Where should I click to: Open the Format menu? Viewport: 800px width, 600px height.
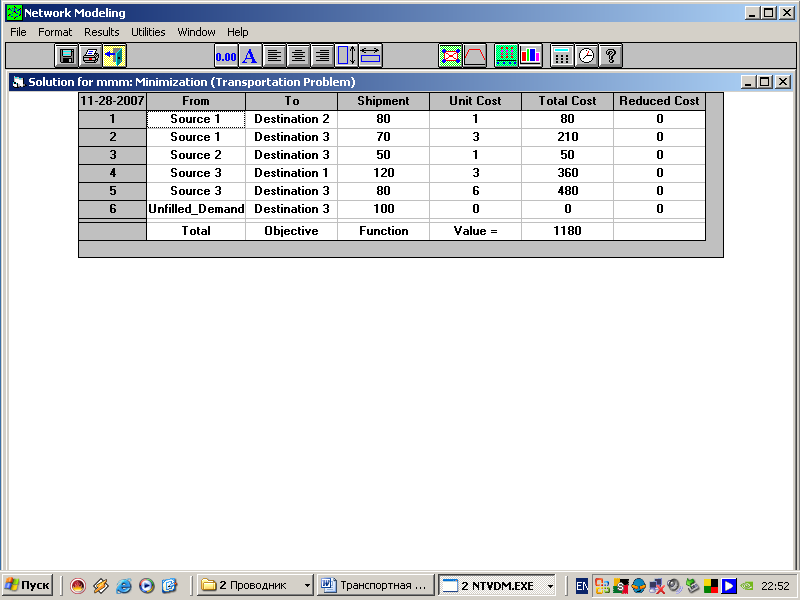55,32
